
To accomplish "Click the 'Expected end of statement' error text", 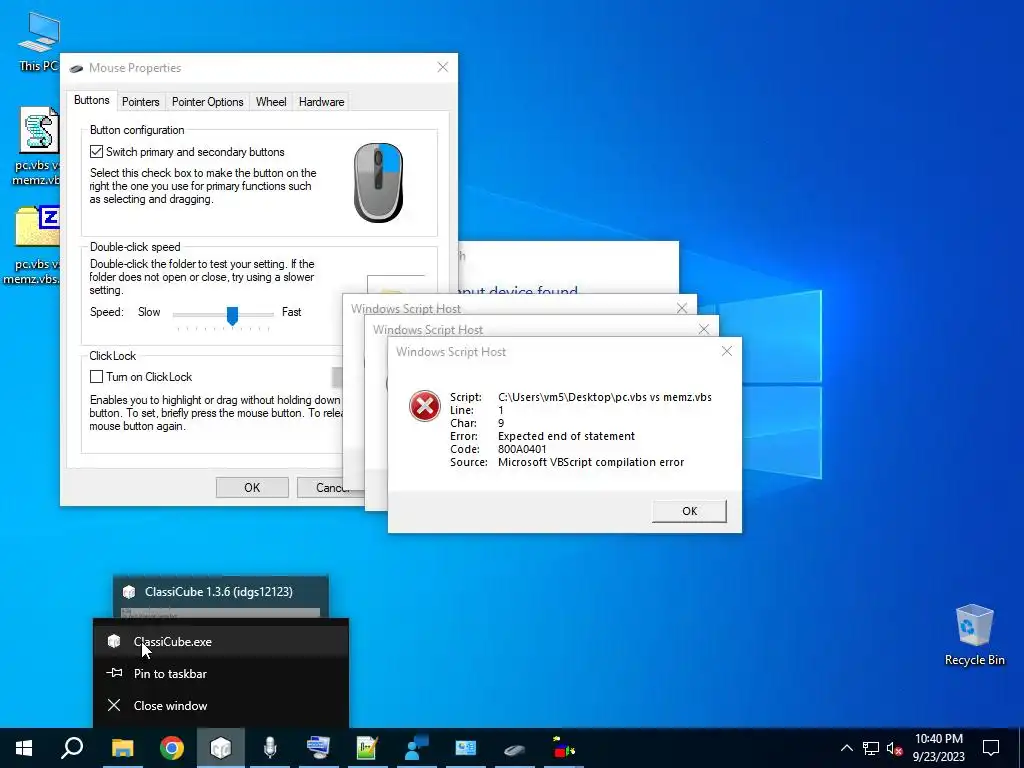I will 566,436.
